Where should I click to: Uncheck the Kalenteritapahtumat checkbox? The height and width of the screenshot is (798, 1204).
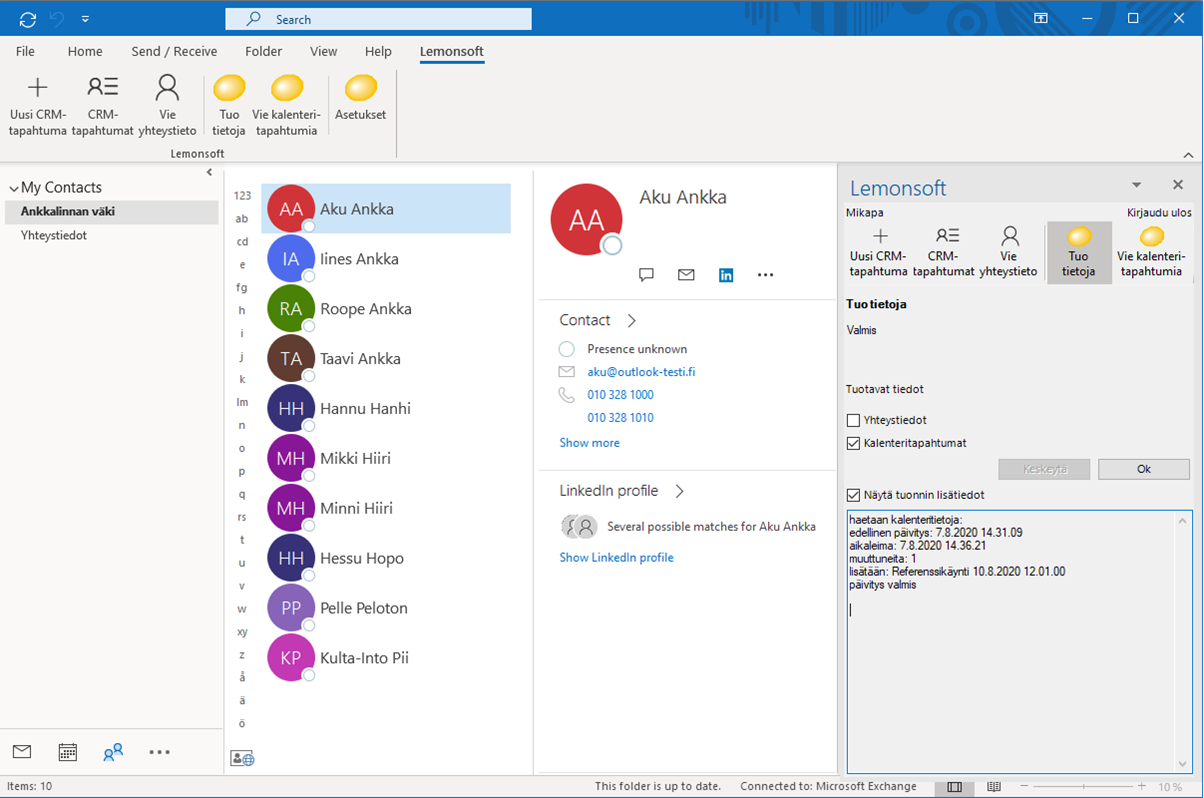click(x=853, y=443)
